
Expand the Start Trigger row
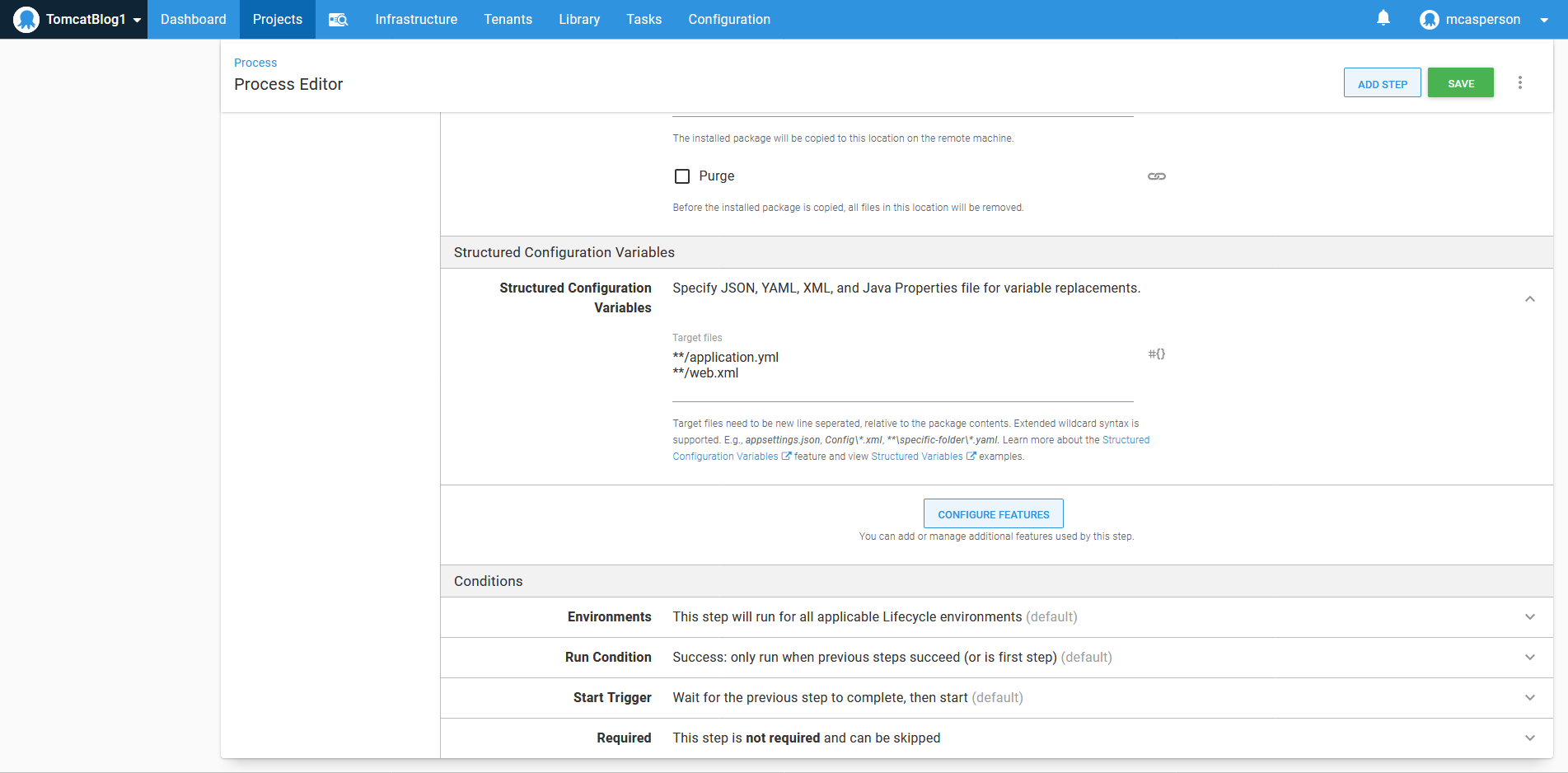(1529, 698)
